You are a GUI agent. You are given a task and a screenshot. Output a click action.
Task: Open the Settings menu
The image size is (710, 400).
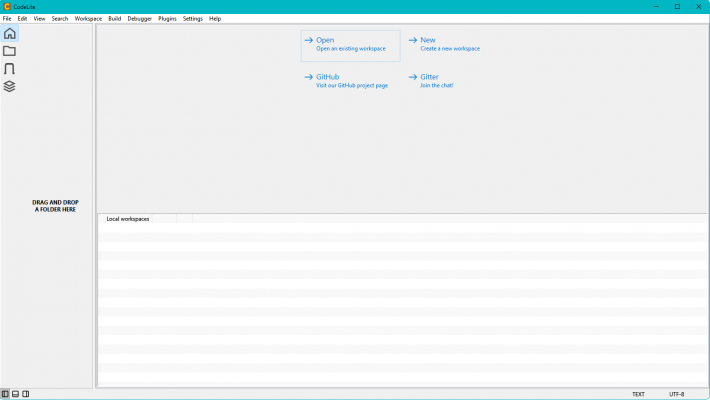tap(192, 19)
